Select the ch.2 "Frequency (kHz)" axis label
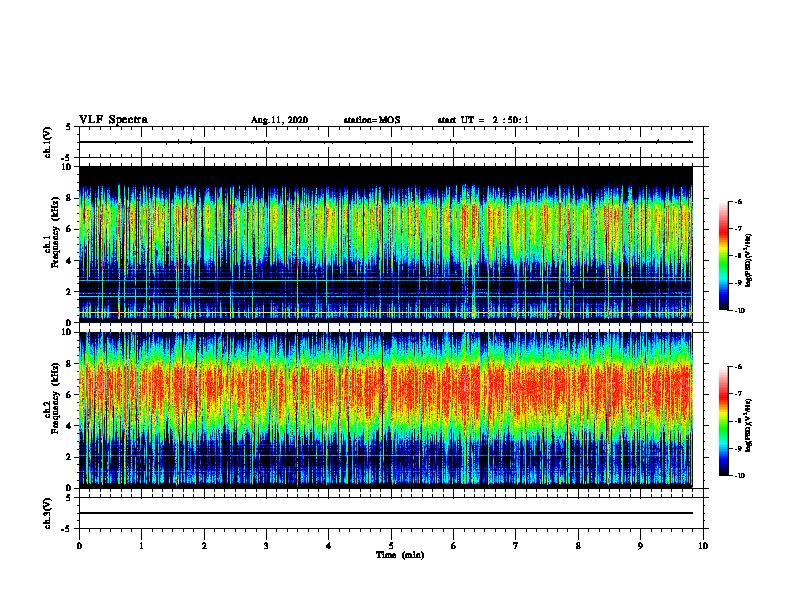This screenshot has height=612, width=792. pos(55,397)
